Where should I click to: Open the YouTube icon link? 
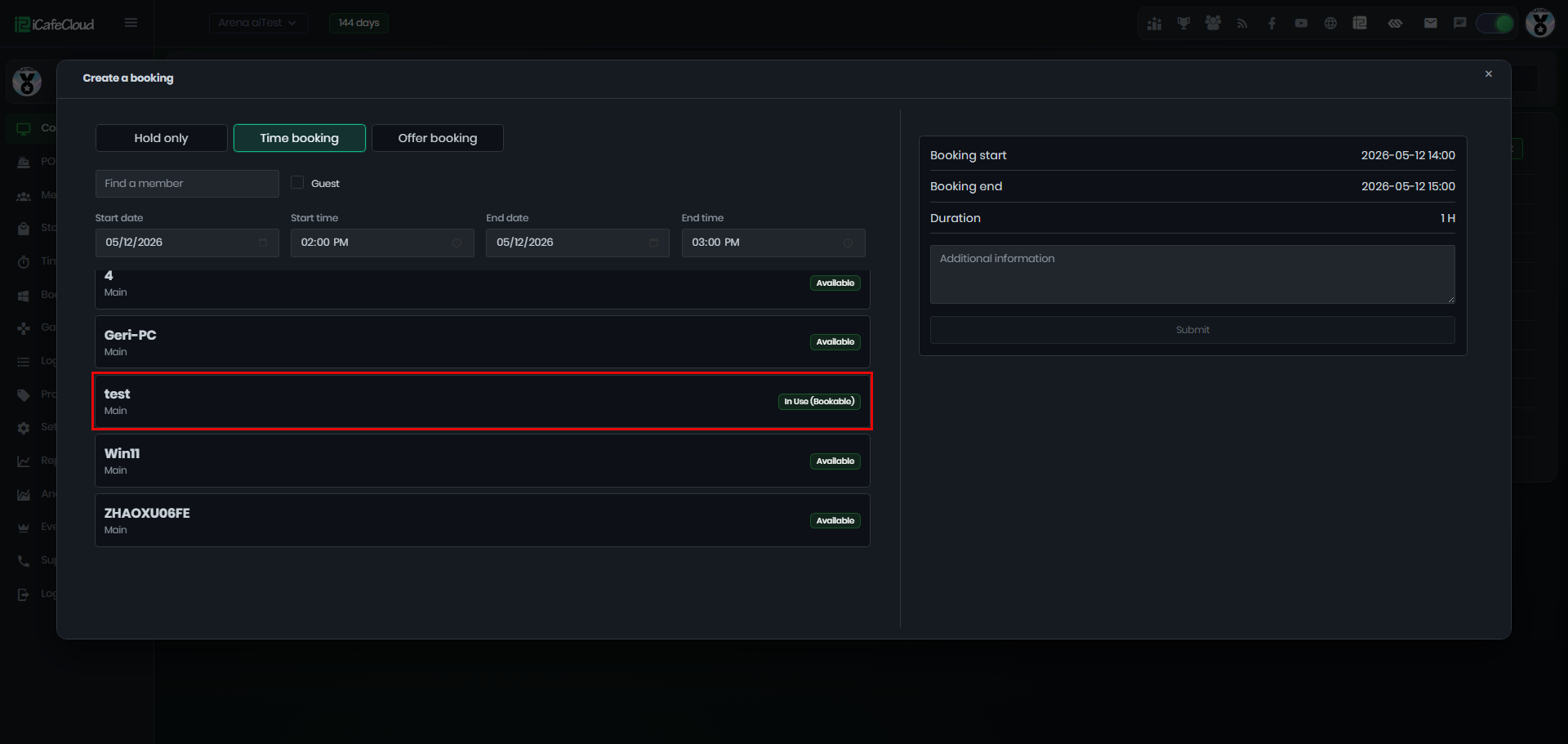pyautogui.click(x=1301, y=24)
